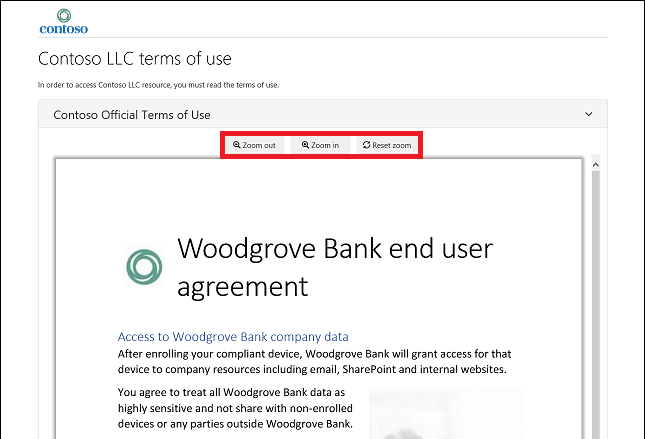
Task: Click the Contoso logo
Action: click(x=64, y=21)
